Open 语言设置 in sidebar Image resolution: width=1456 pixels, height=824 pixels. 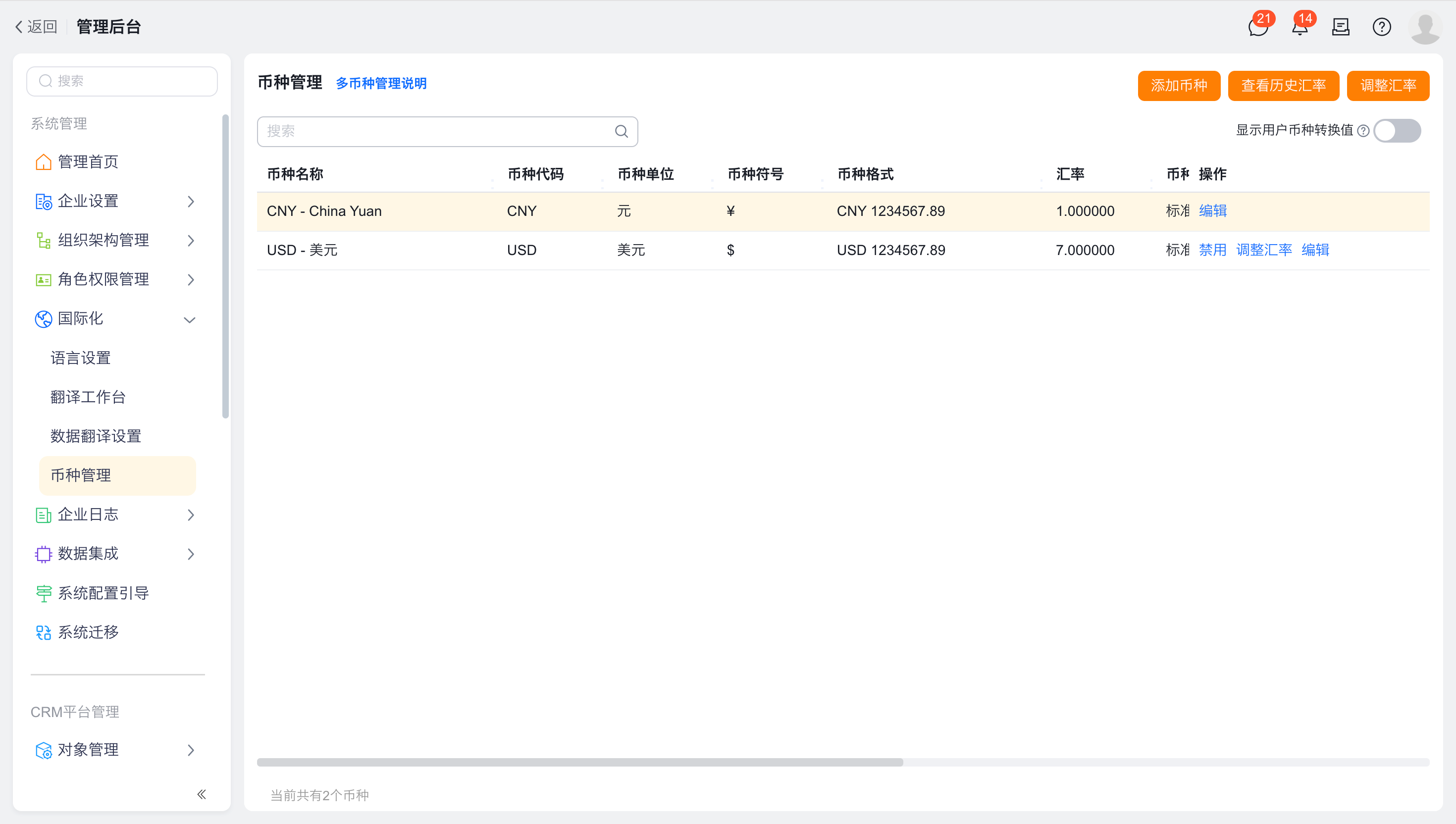click(x=80, y=358)
